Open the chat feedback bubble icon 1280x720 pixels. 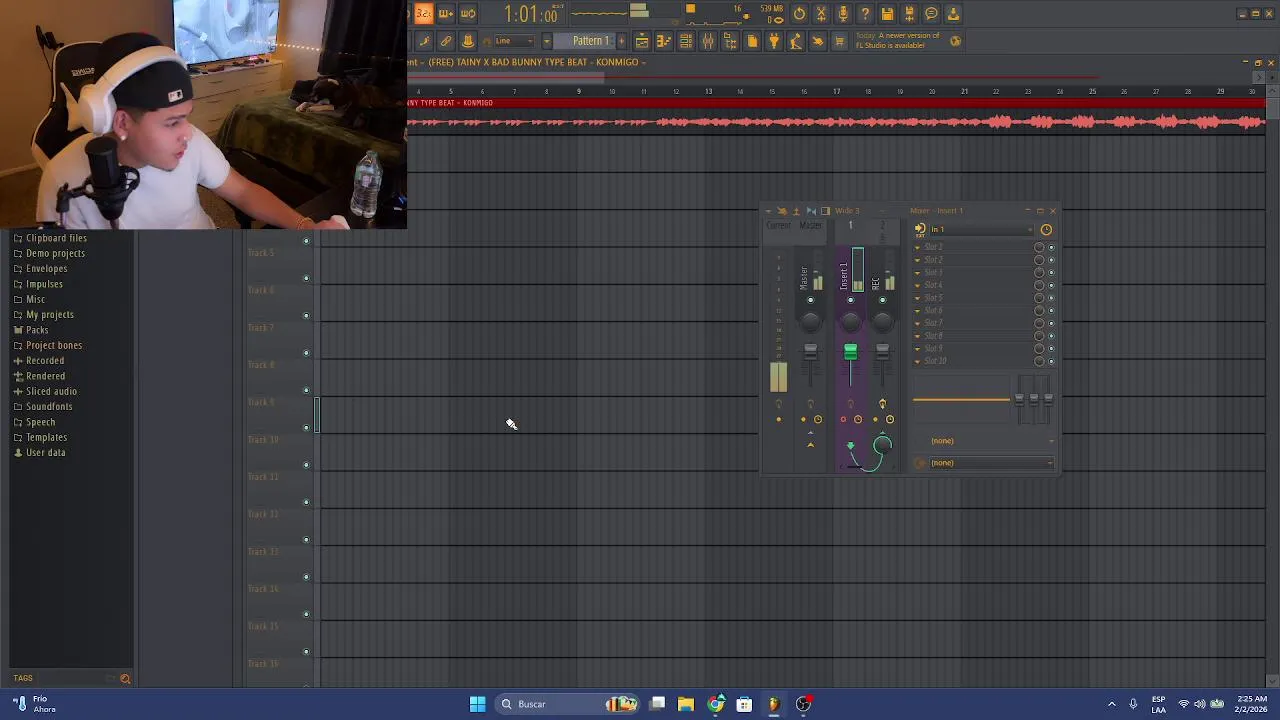tap(931, 14)
